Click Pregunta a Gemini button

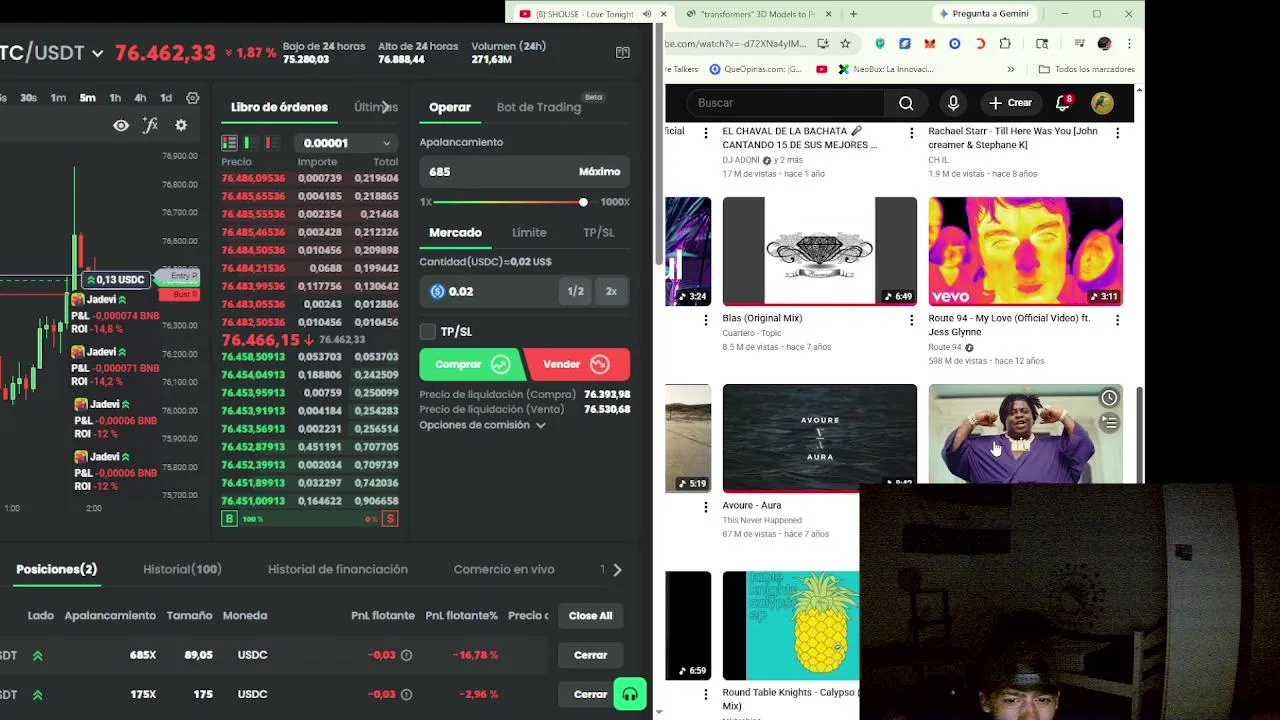click(x=983, y=14)
